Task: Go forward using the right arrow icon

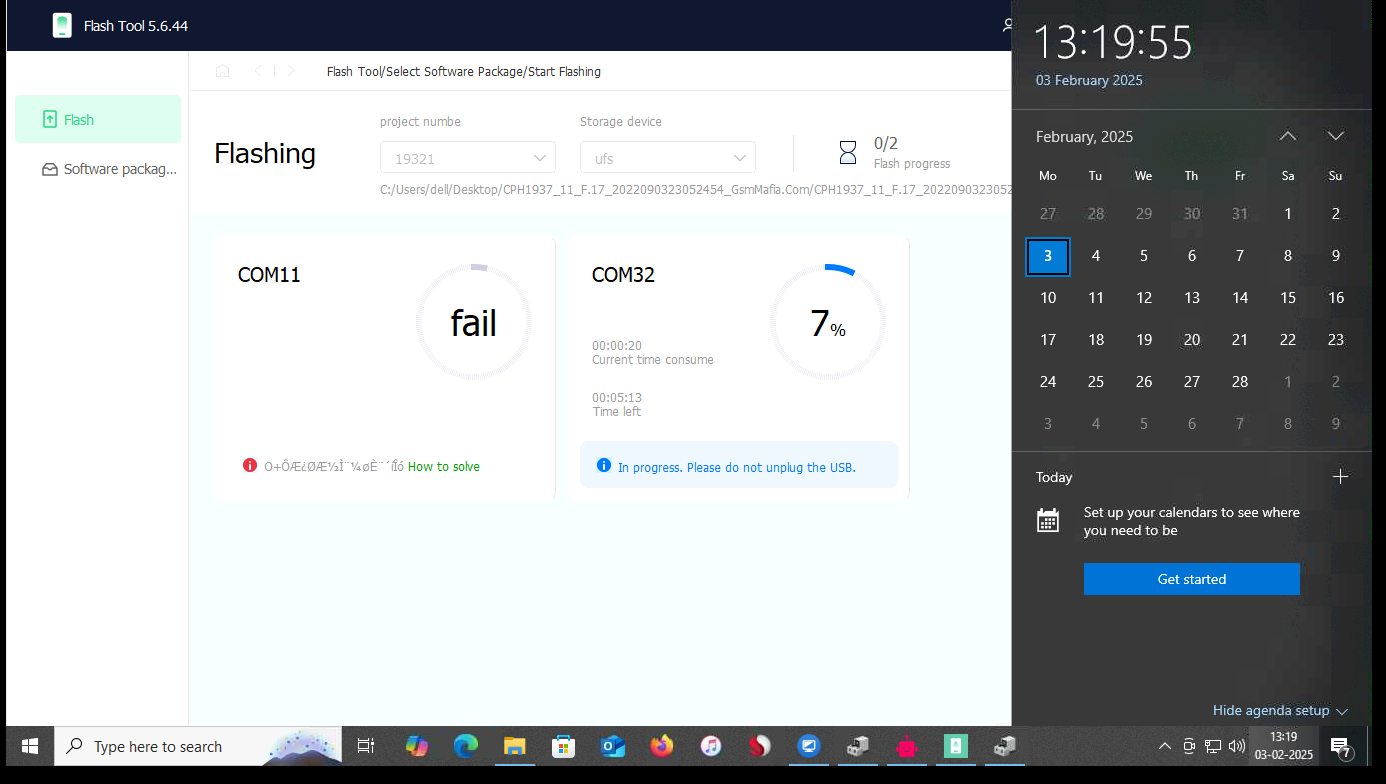Action: point(291,71)
